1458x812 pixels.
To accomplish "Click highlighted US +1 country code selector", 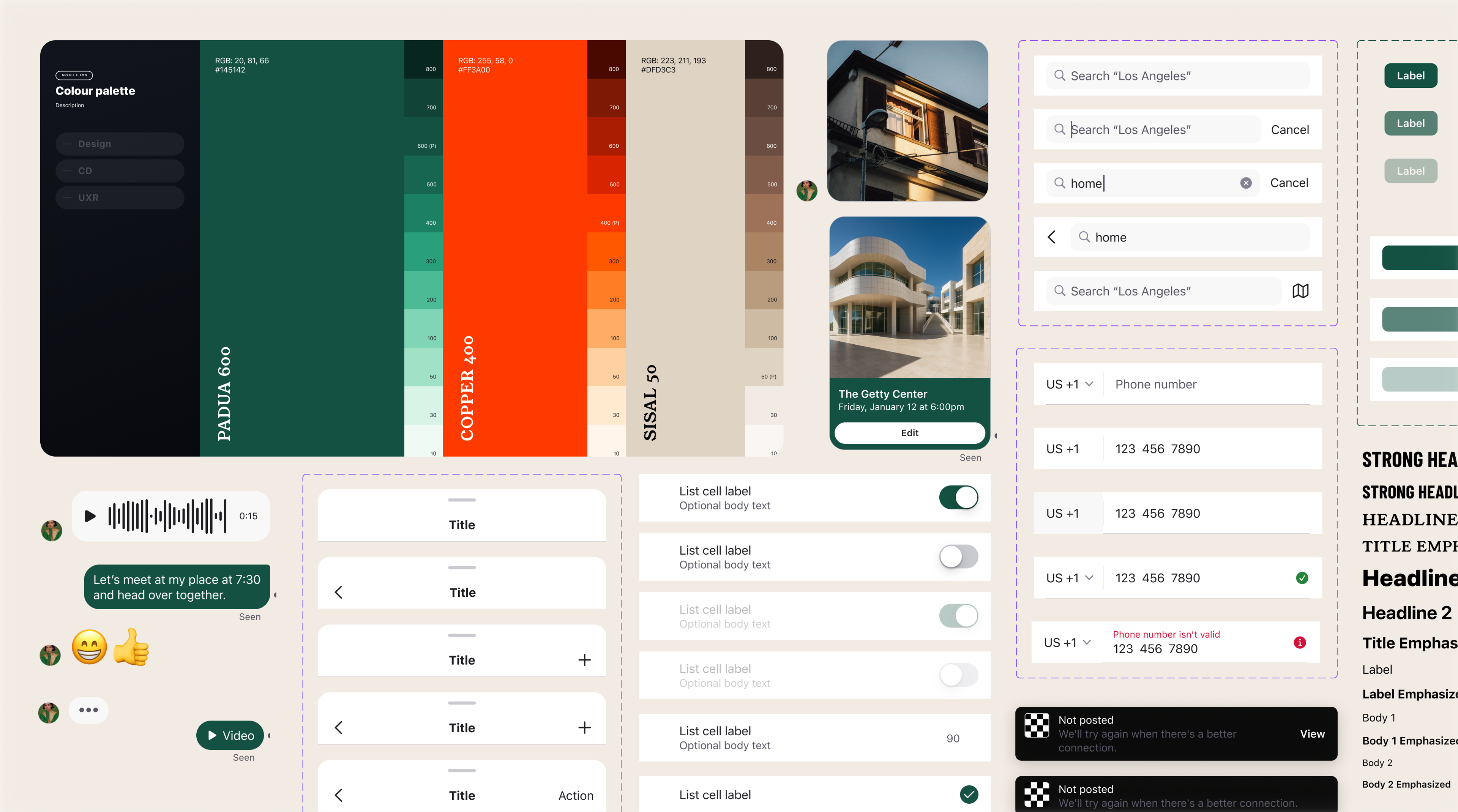I will pyautogui.click(x=1068, y=513).
